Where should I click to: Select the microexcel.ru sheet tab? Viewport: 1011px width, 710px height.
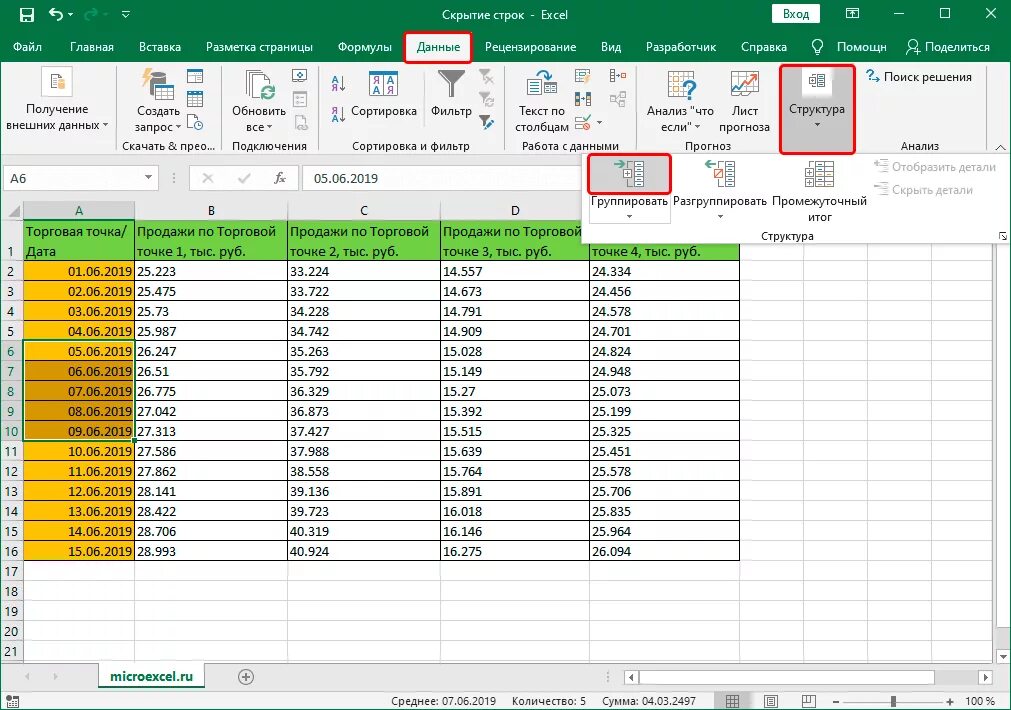pos(152,676)
